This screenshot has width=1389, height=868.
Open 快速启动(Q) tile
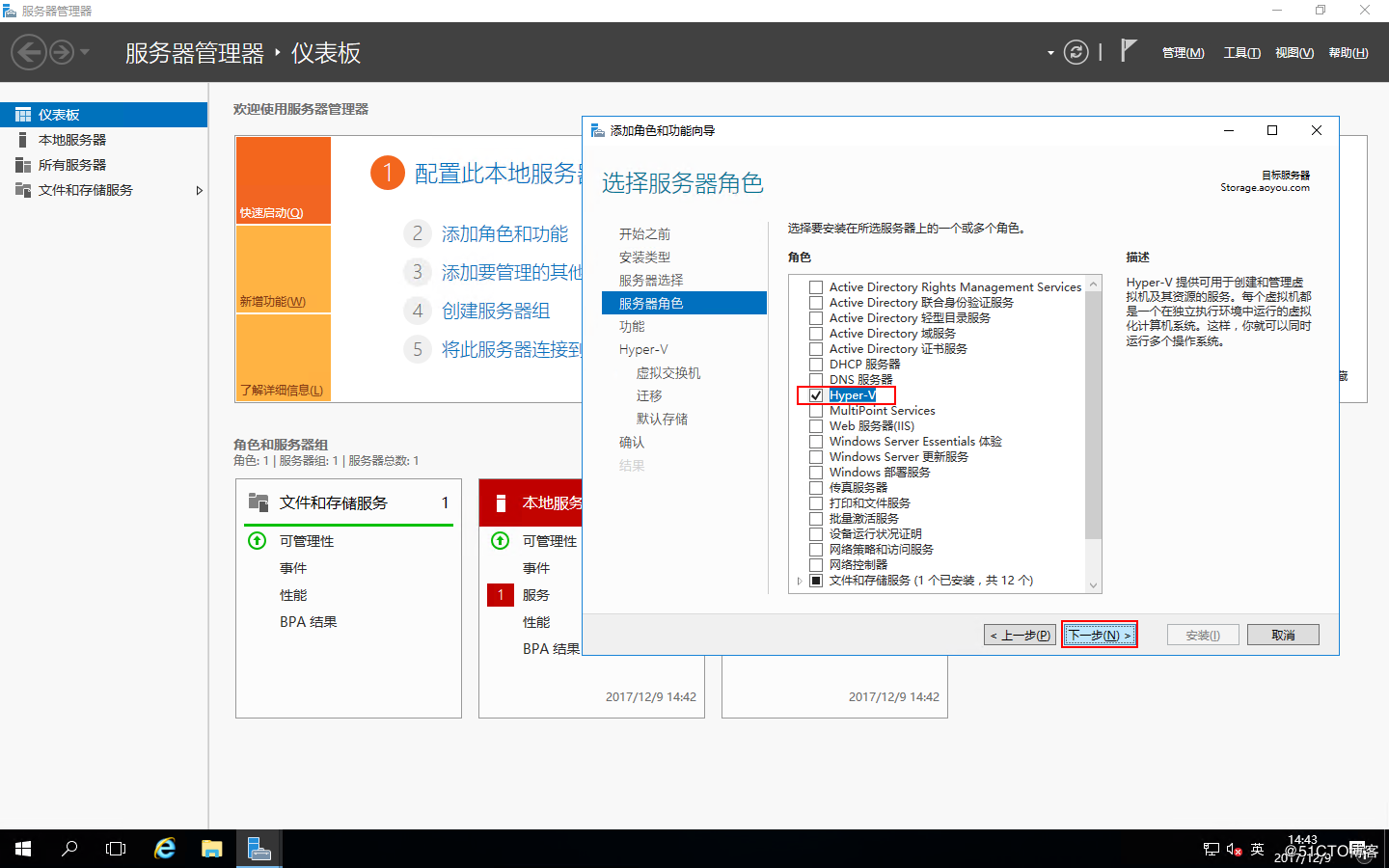284,180
